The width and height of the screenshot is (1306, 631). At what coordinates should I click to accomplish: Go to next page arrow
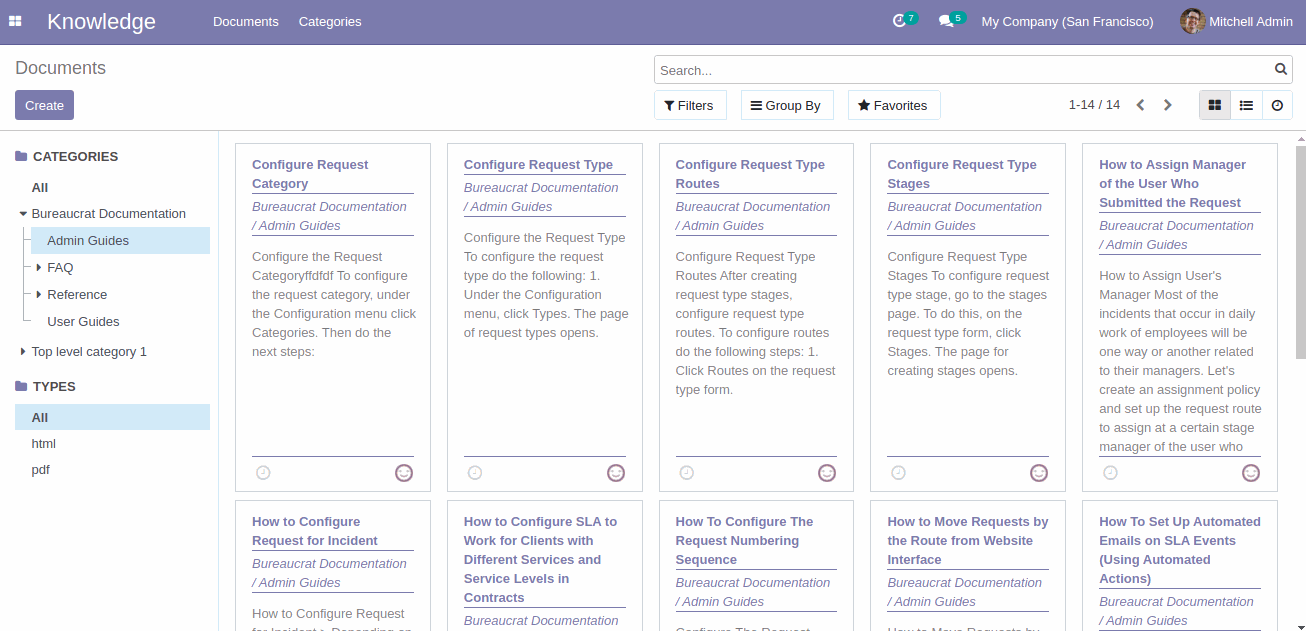tap(1167, 105)
